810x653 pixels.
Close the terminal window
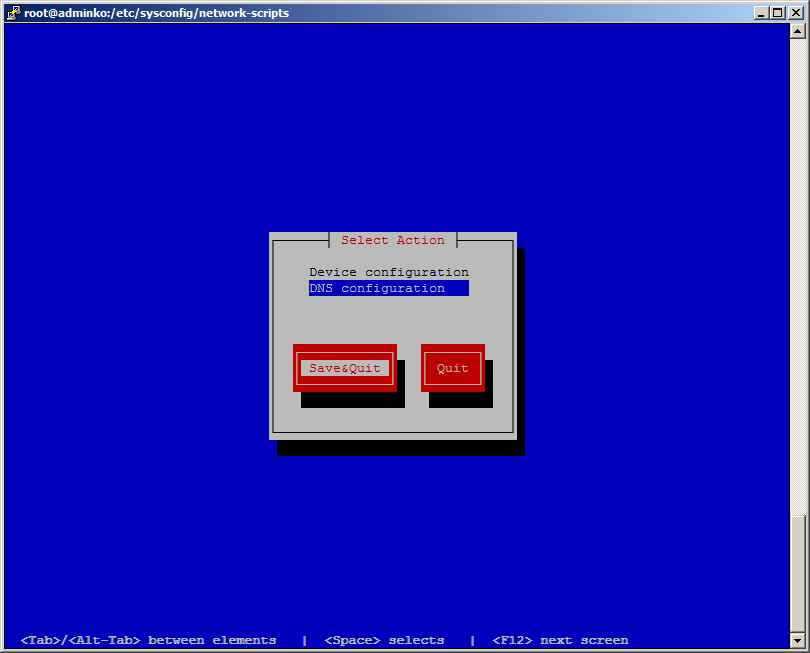pos(796,13)
